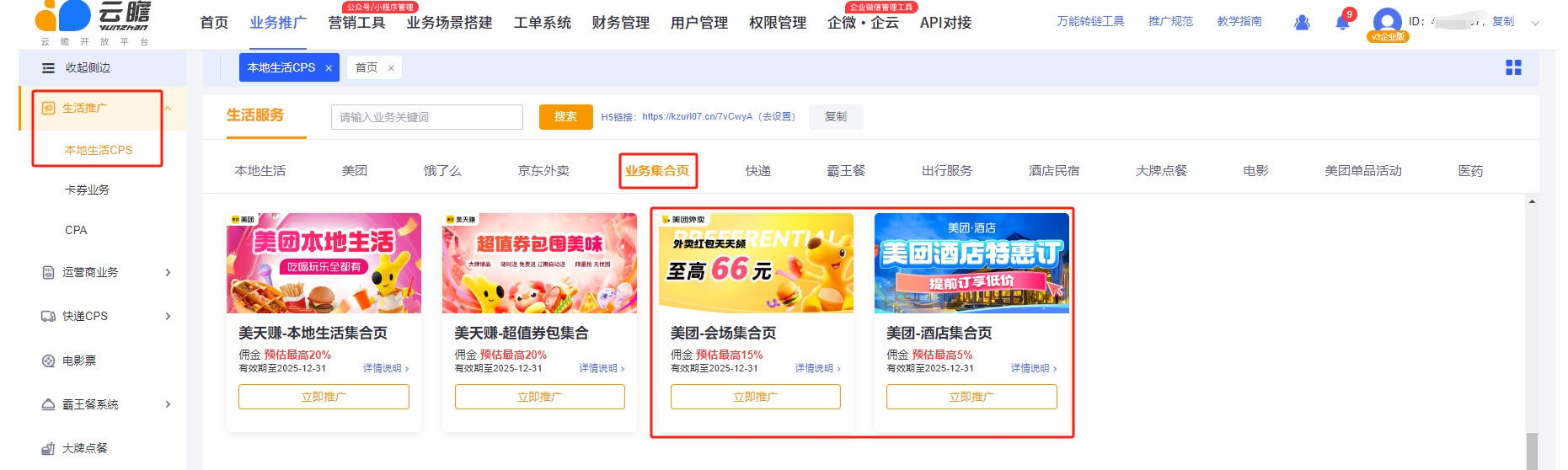Screen dimensions: 1568x470
Task: Open 业务推广 in top navigation
Action: (278, 23)
